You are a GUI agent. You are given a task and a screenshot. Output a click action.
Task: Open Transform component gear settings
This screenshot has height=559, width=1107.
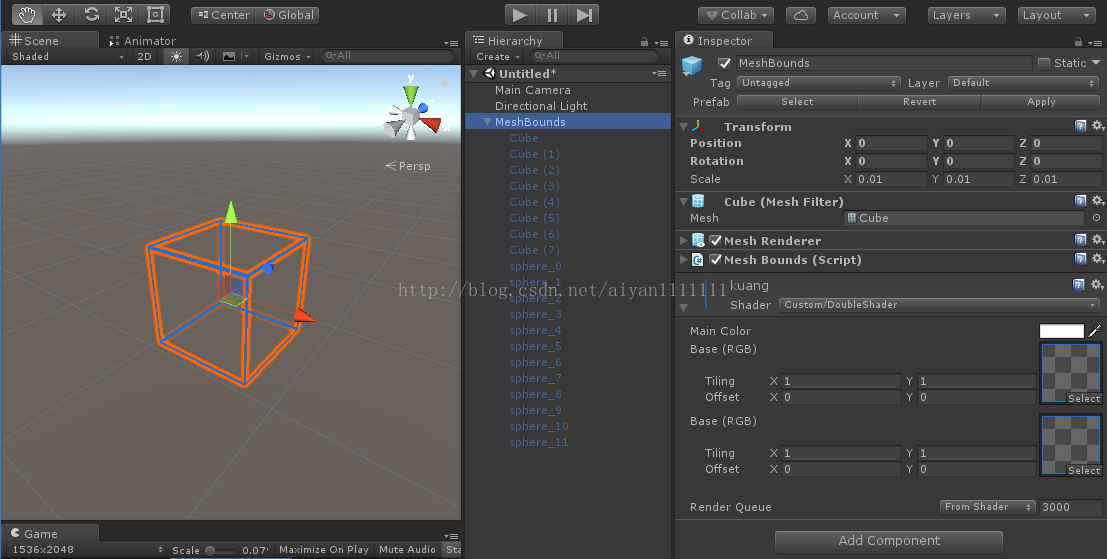click(1098, 126)
